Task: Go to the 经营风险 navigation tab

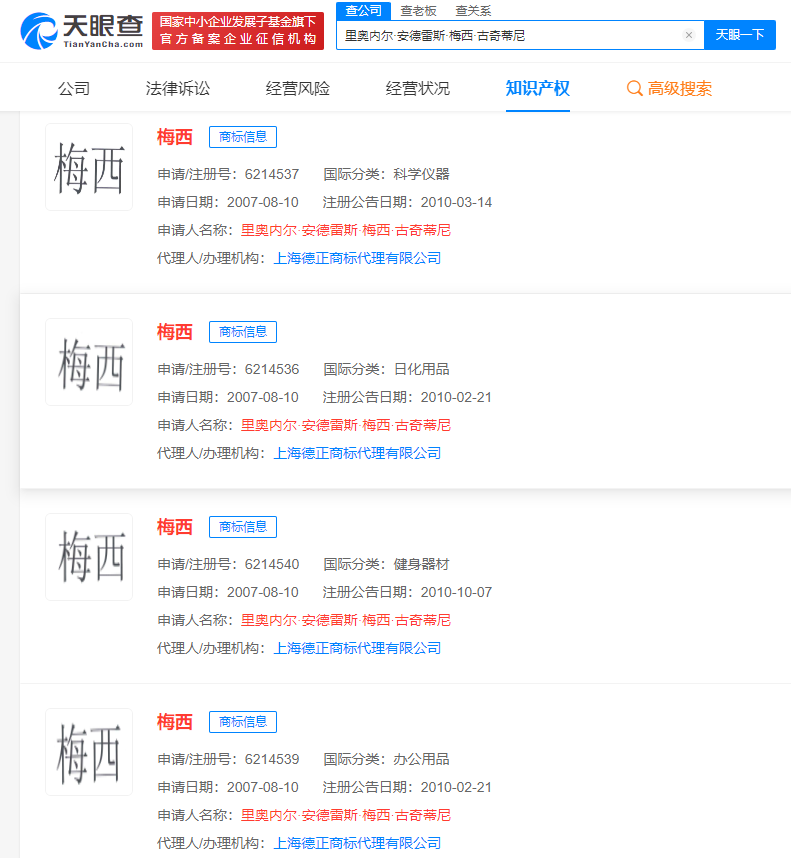Action: [x=298, y=88]
